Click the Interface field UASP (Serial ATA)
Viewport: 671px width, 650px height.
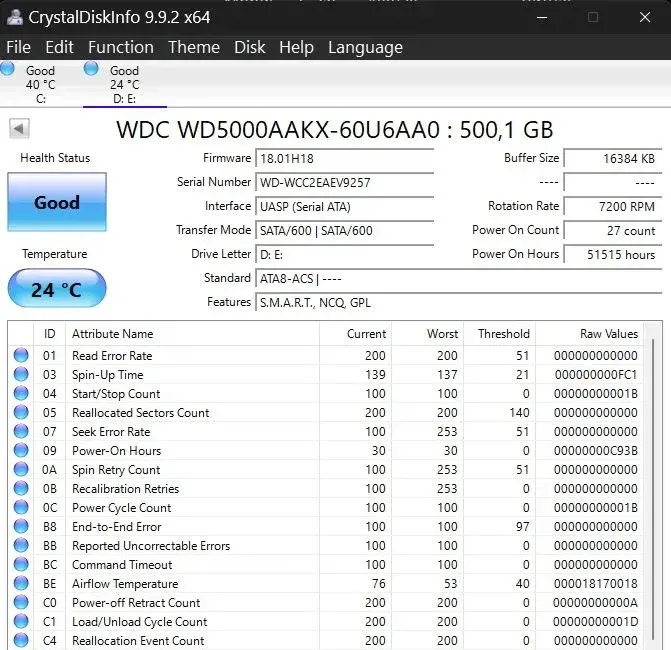tap(344, 207)
